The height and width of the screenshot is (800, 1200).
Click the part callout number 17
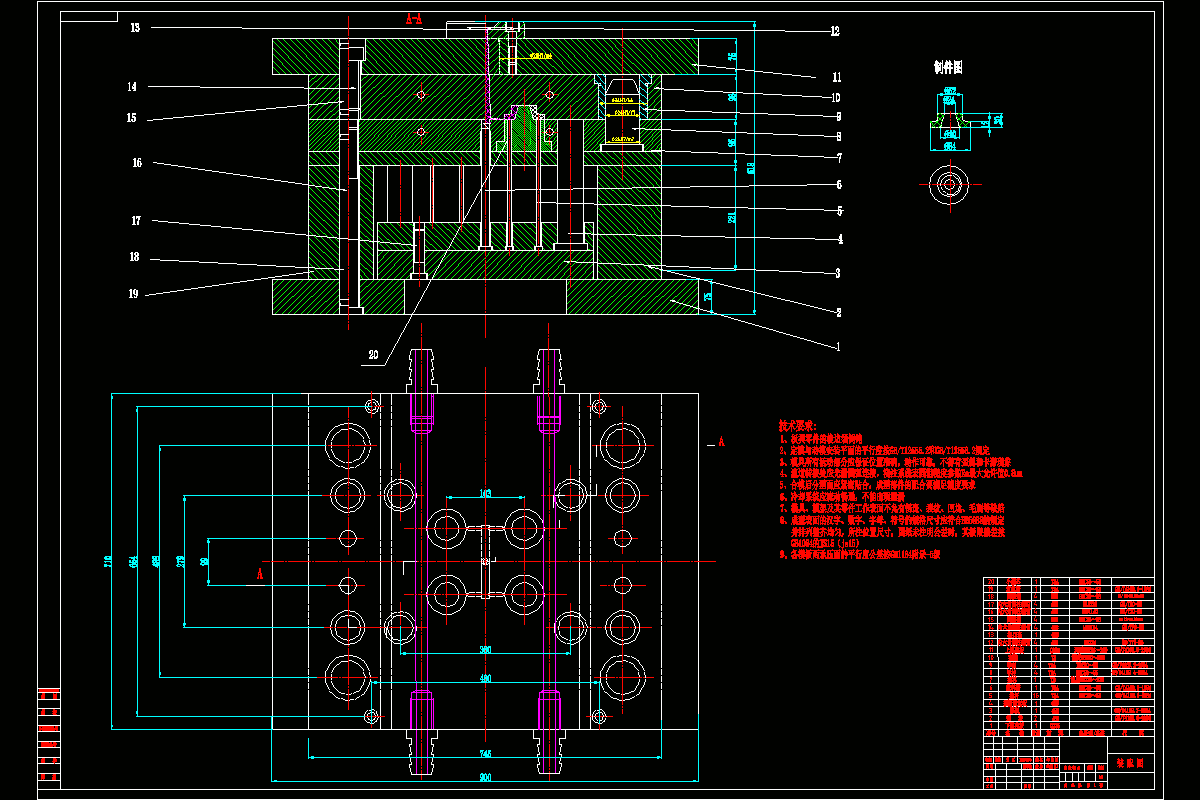point(136,221)
